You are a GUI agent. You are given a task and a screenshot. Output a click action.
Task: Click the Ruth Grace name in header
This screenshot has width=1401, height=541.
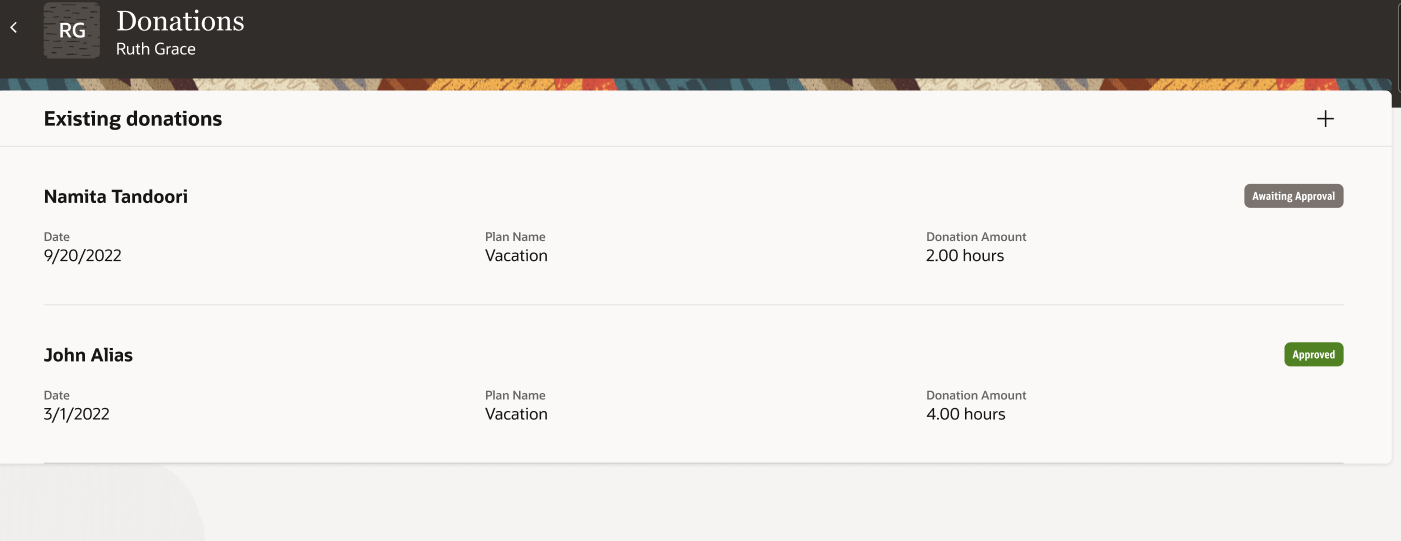point(156,49)
